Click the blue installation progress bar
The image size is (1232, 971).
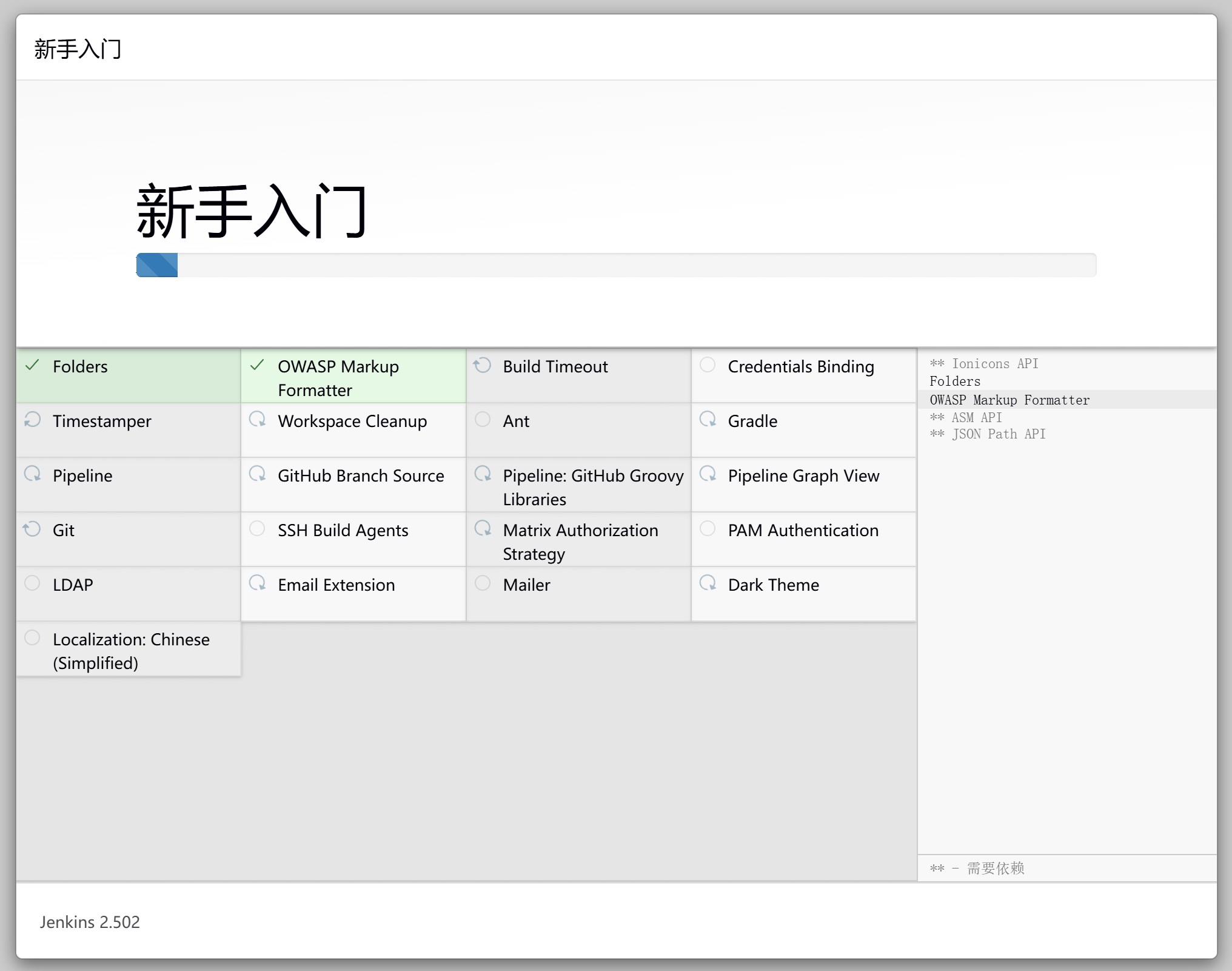tap(157, 266)
